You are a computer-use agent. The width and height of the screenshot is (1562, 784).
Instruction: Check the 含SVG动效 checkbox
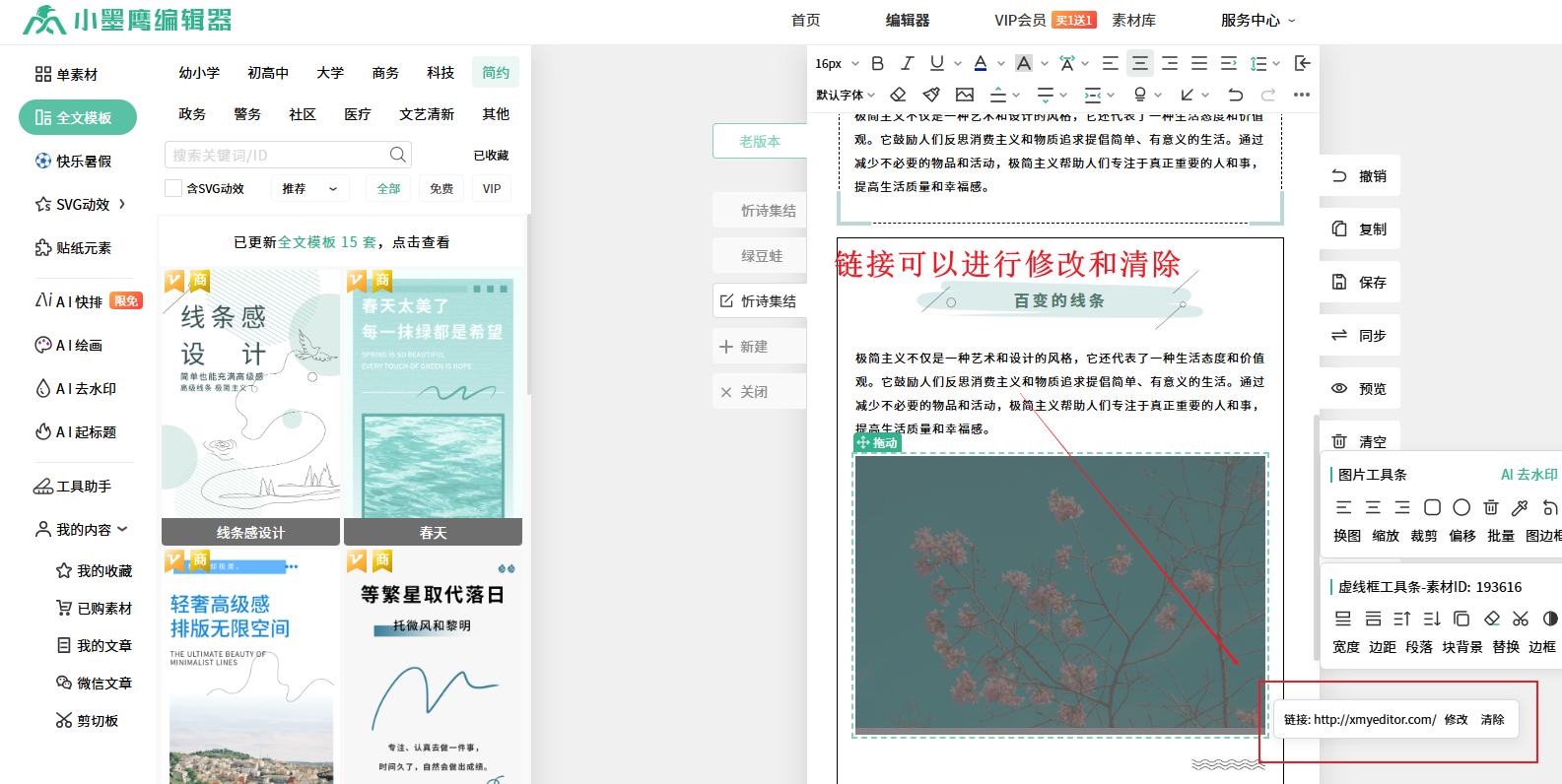(x=173, y=188)
